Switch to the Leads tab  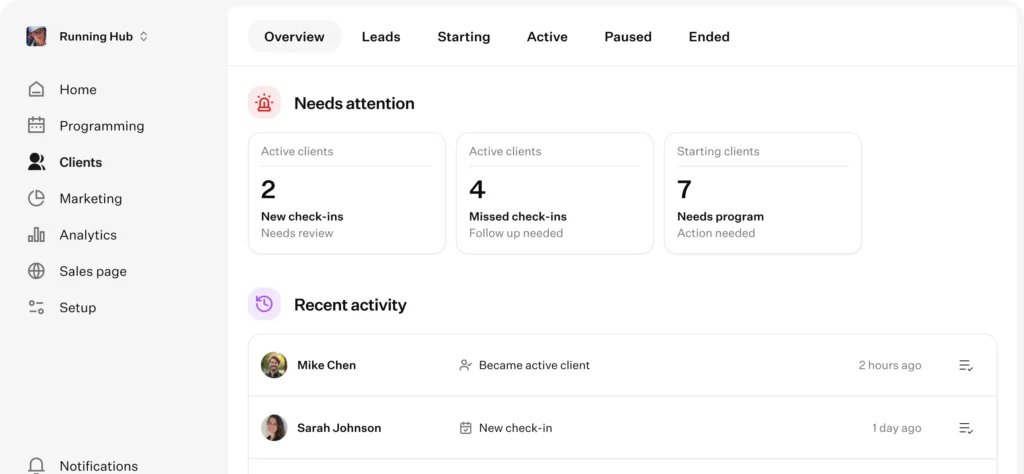pos(381,37)
